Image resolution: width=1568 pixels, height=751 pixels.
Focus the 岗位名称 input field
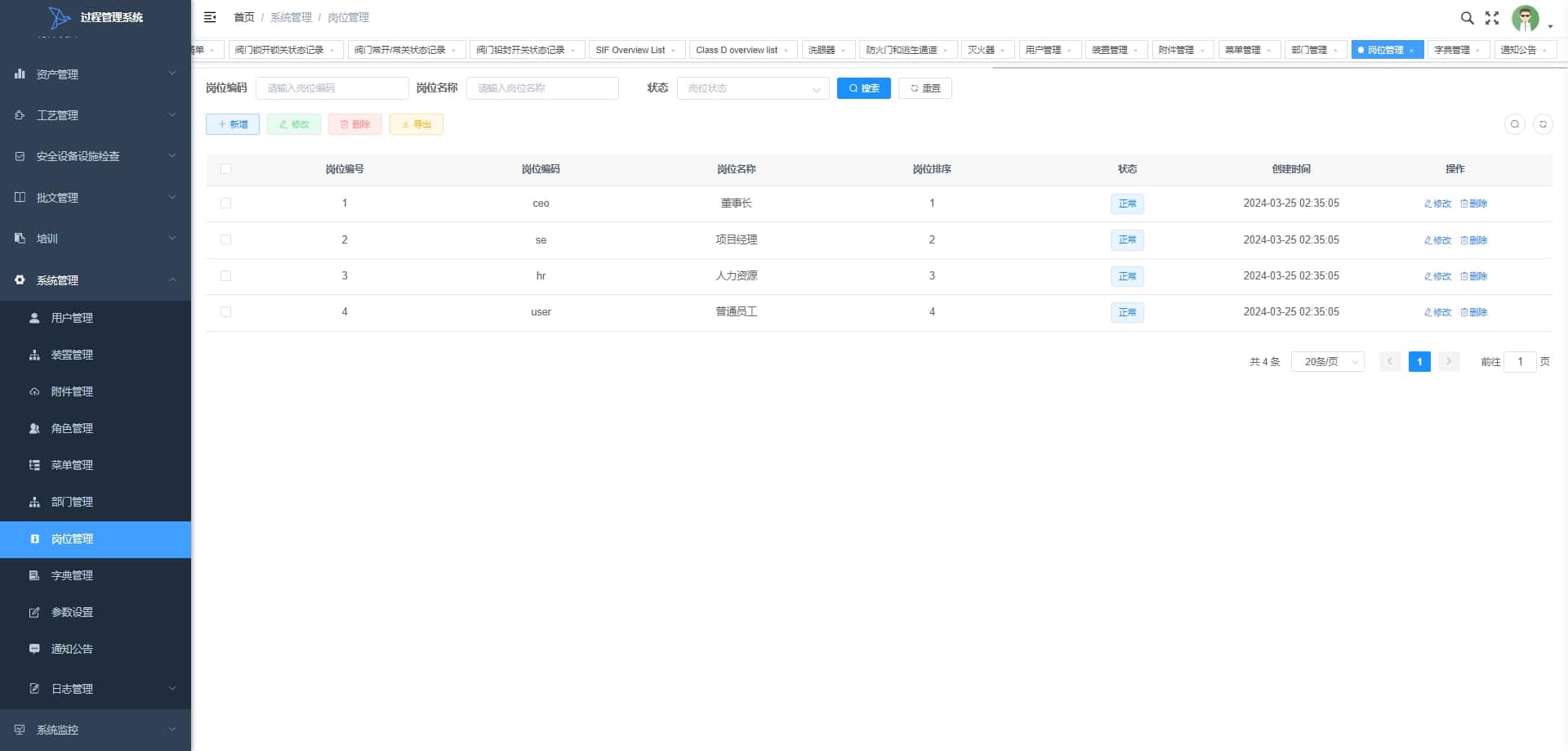click(543, 88)
